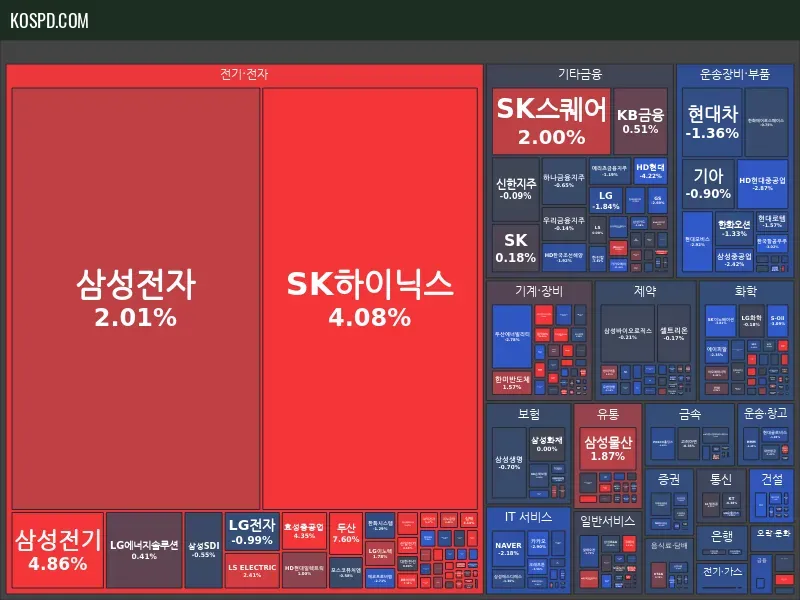Select the 금속 sector header
The image size is (800, 600).
[x=690, y=414]
